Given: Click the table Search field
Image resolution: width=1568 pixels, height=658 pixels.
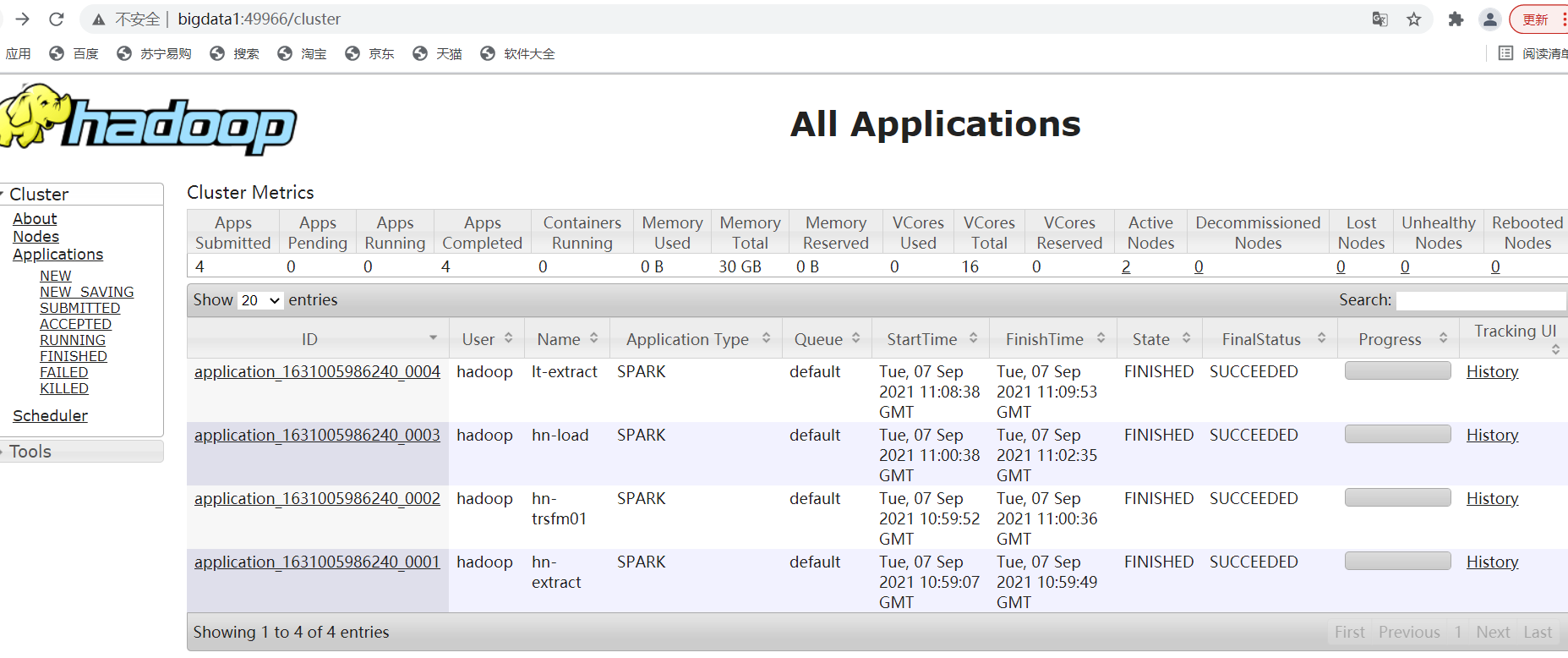Looking at the screenshot, I should click(1481, 300).
